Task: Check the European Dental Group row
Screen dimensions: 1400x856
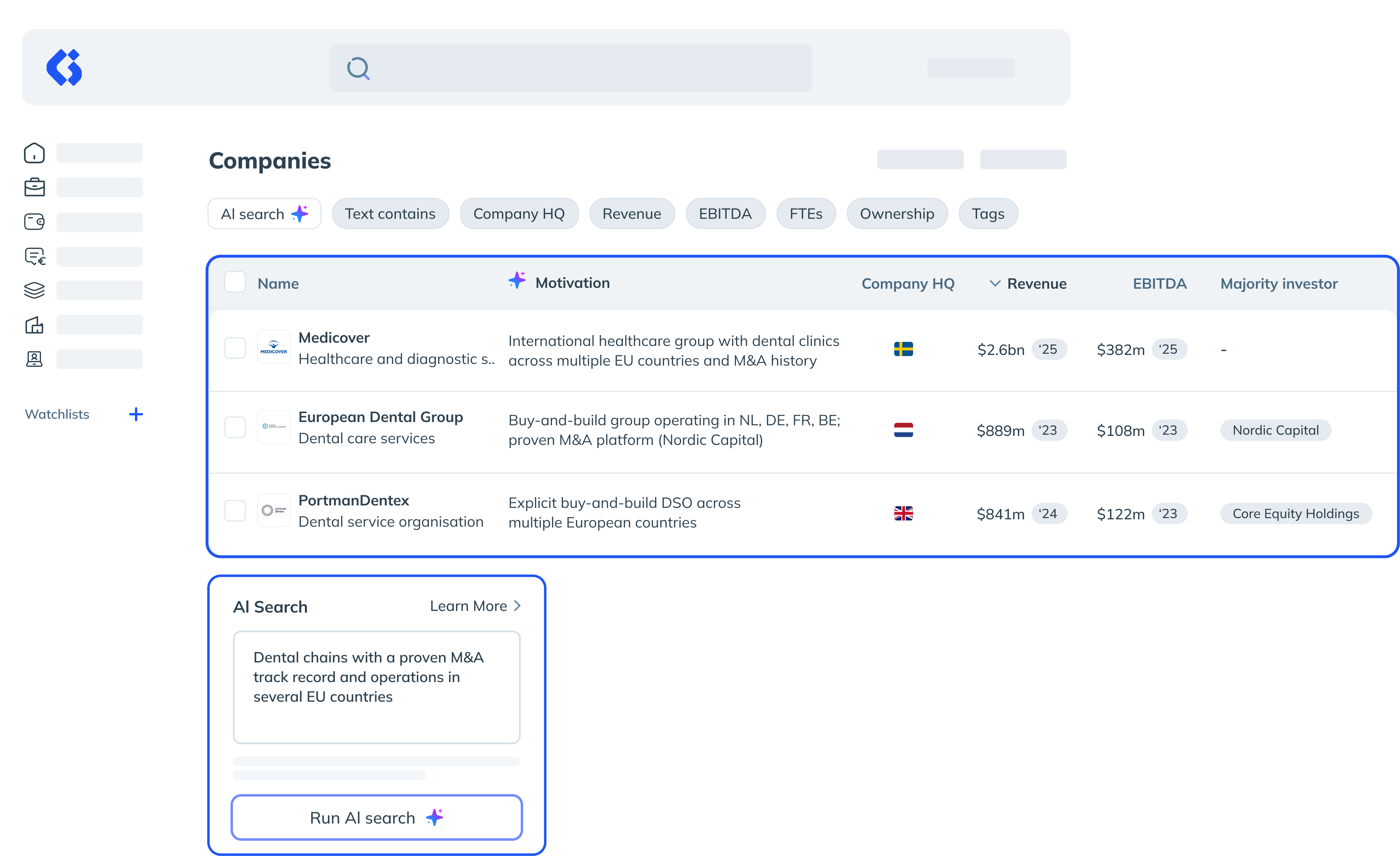Action: tap(235, 427)
